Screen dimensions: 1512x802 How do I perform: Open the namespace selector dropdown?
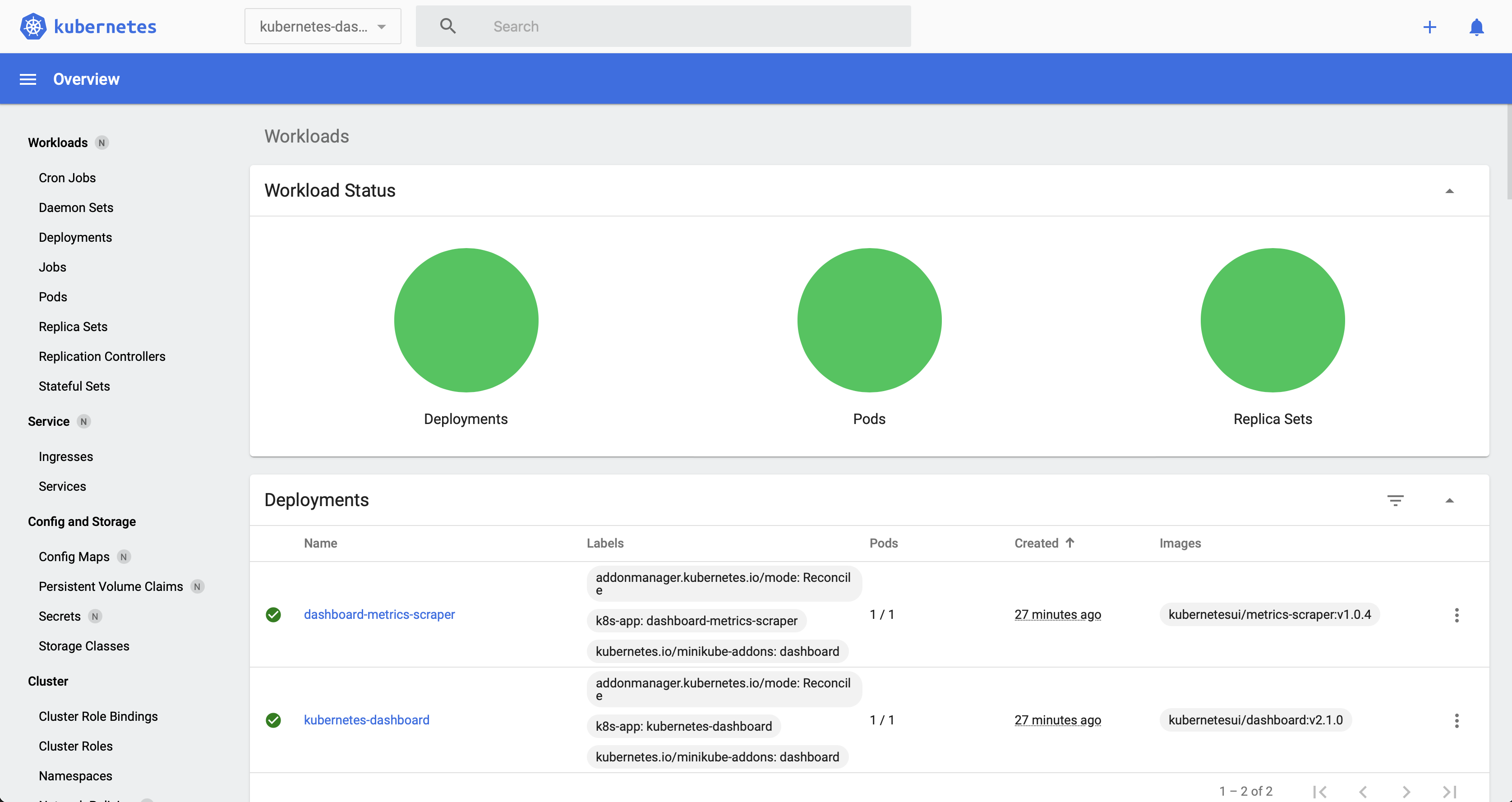[323, 27]
